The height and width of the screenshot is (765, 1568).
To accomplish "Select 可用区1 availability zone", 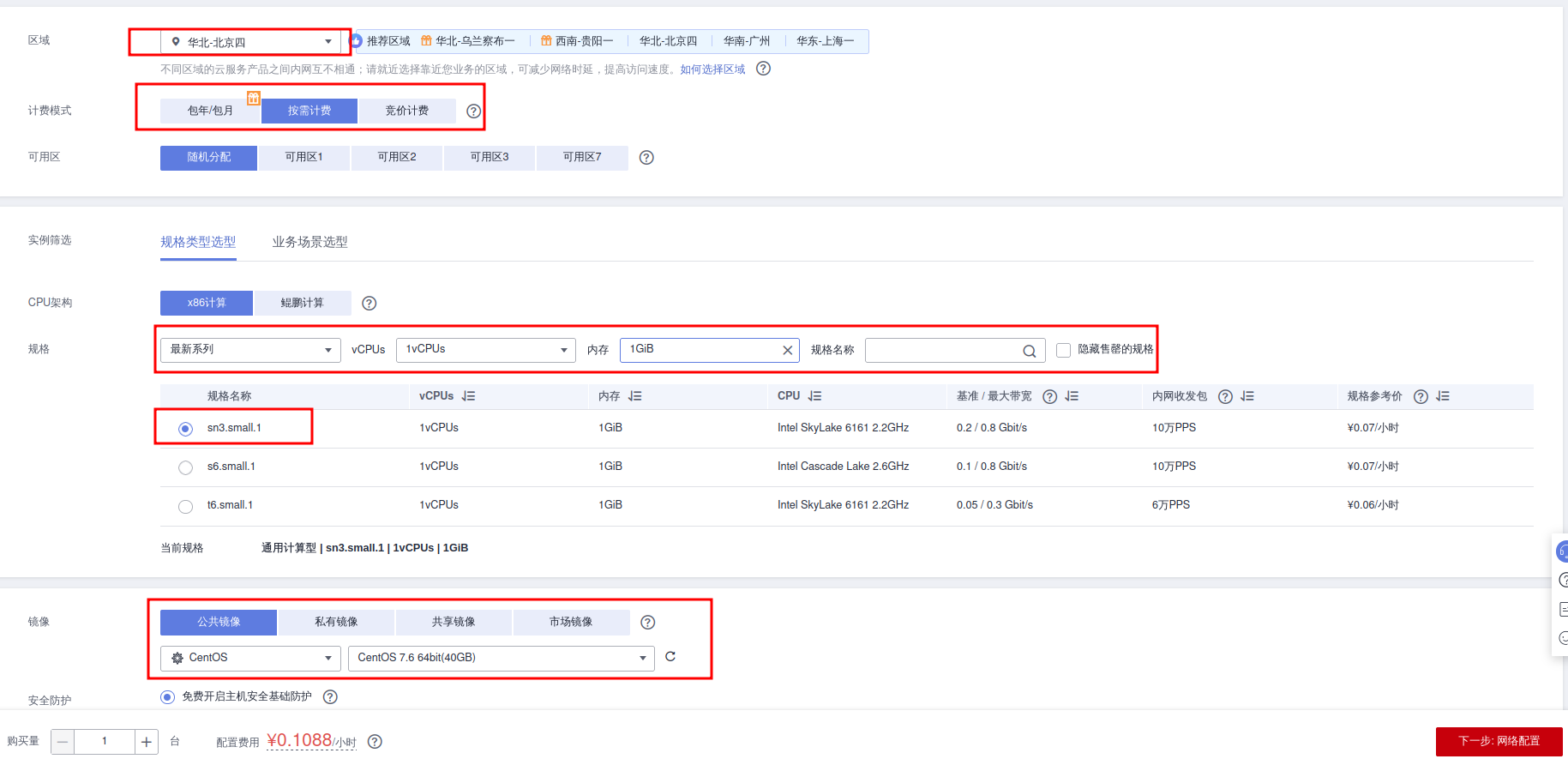I will [x=304, y=158].
